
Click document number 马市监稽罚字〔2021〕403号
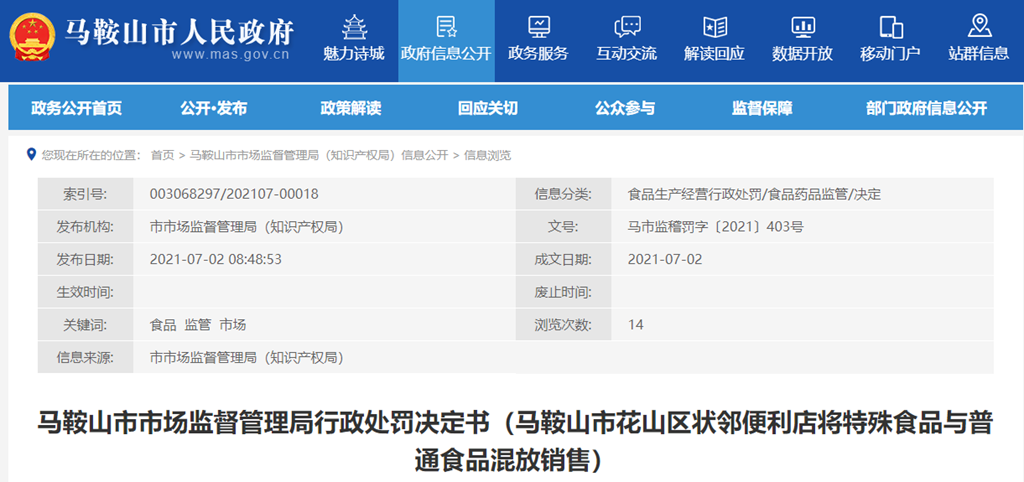tap(715, 227)
